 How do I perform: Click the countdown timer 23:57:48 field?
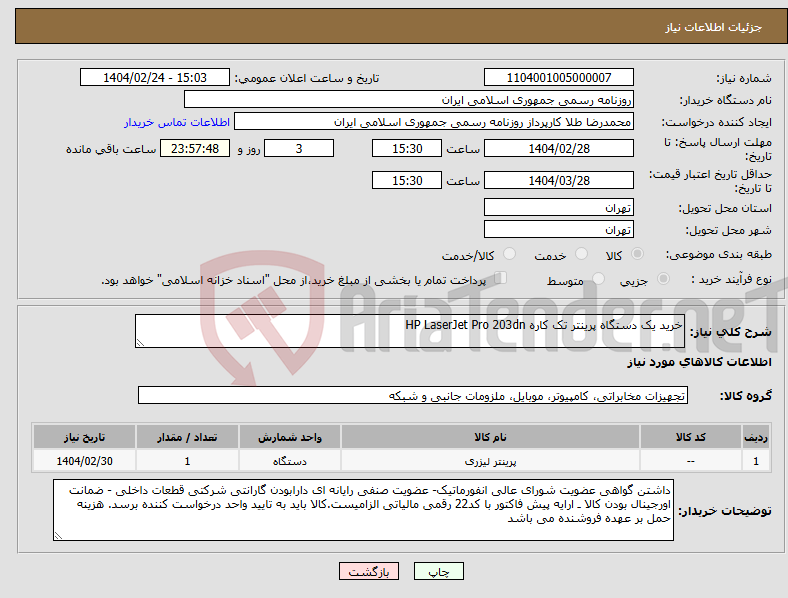coord(195,148)
